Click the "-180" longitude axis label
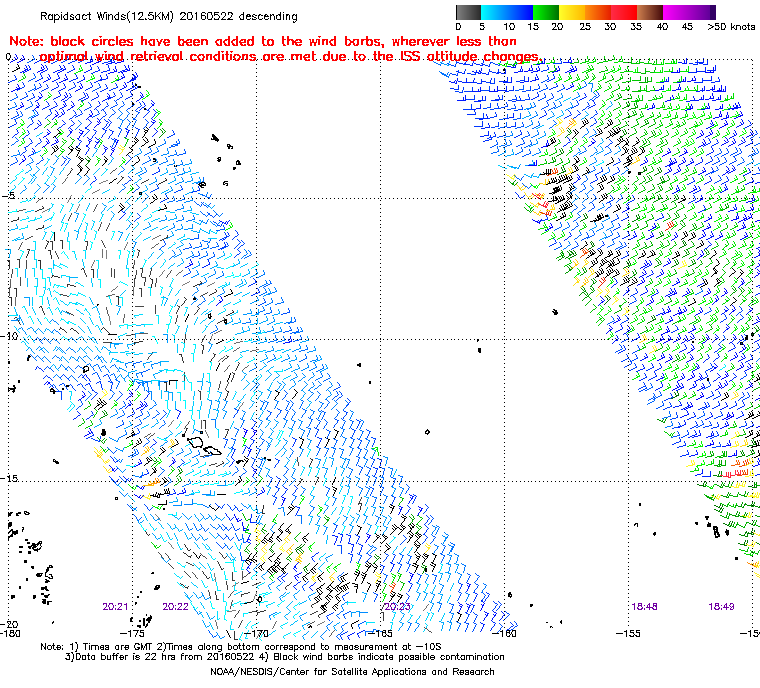The height and width of the screenshot is (688, 760). click(10, 633)
